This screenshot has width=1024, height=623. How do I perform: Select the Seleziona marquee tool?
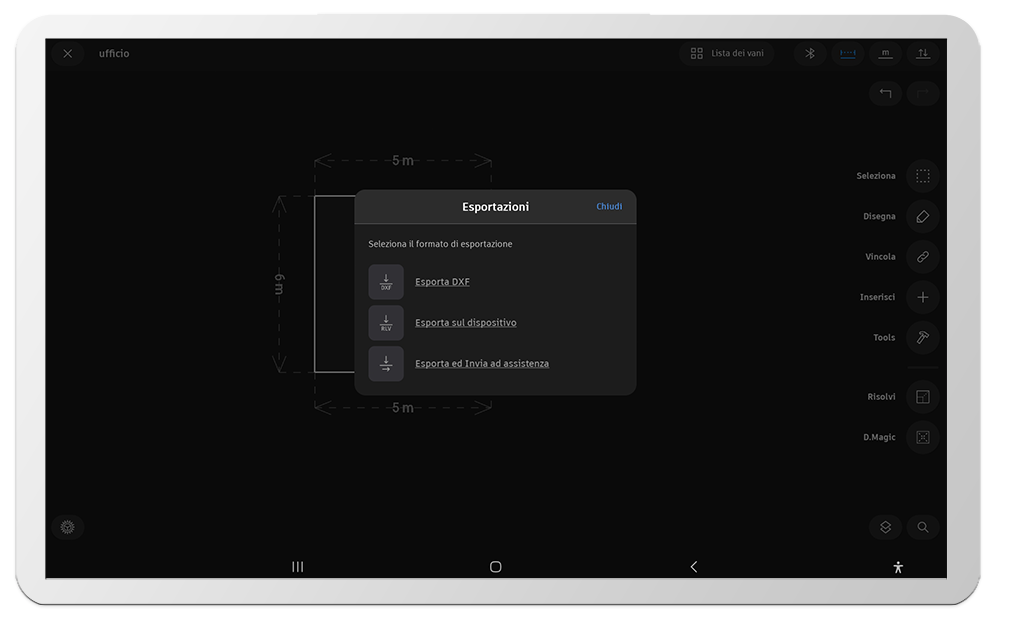pyautogui.click(x=922, y=176)
